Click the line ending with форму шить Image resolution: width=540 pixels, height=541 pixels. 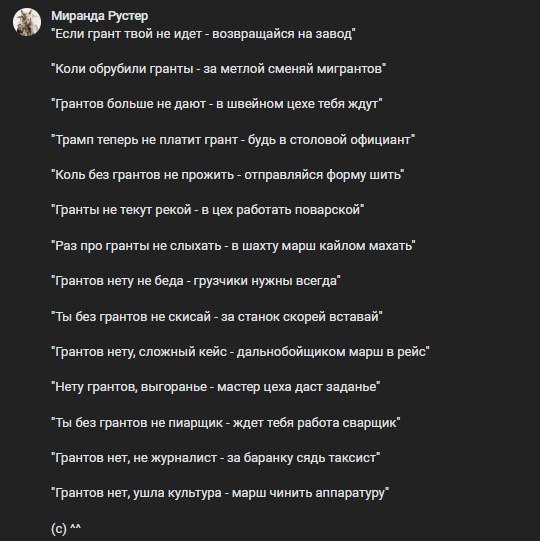point(228,175)
